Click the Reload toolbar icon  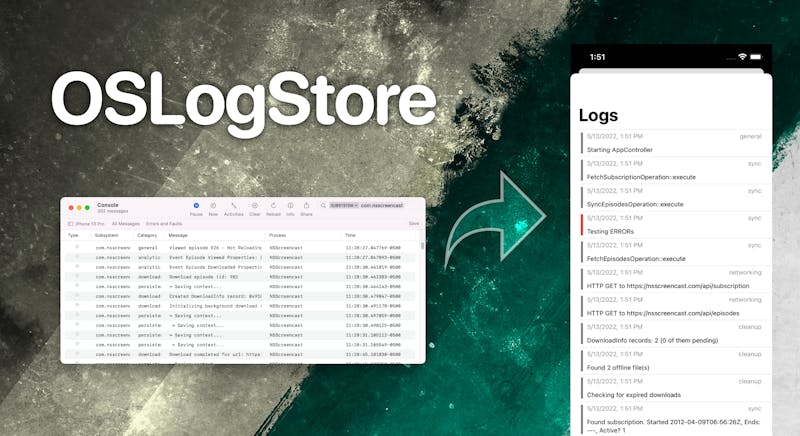point(273,207)
